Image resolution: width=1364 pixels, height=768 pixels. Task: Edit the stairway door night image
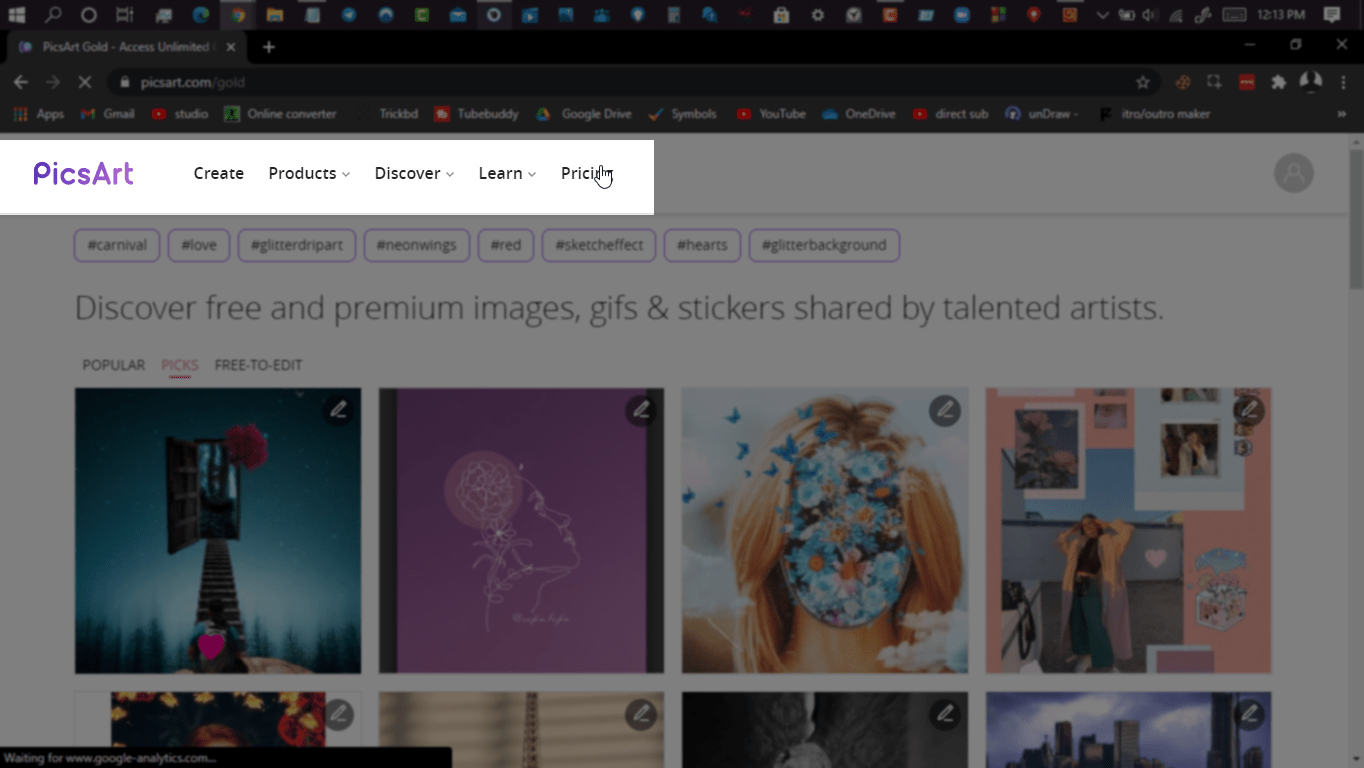pos(338,410)
